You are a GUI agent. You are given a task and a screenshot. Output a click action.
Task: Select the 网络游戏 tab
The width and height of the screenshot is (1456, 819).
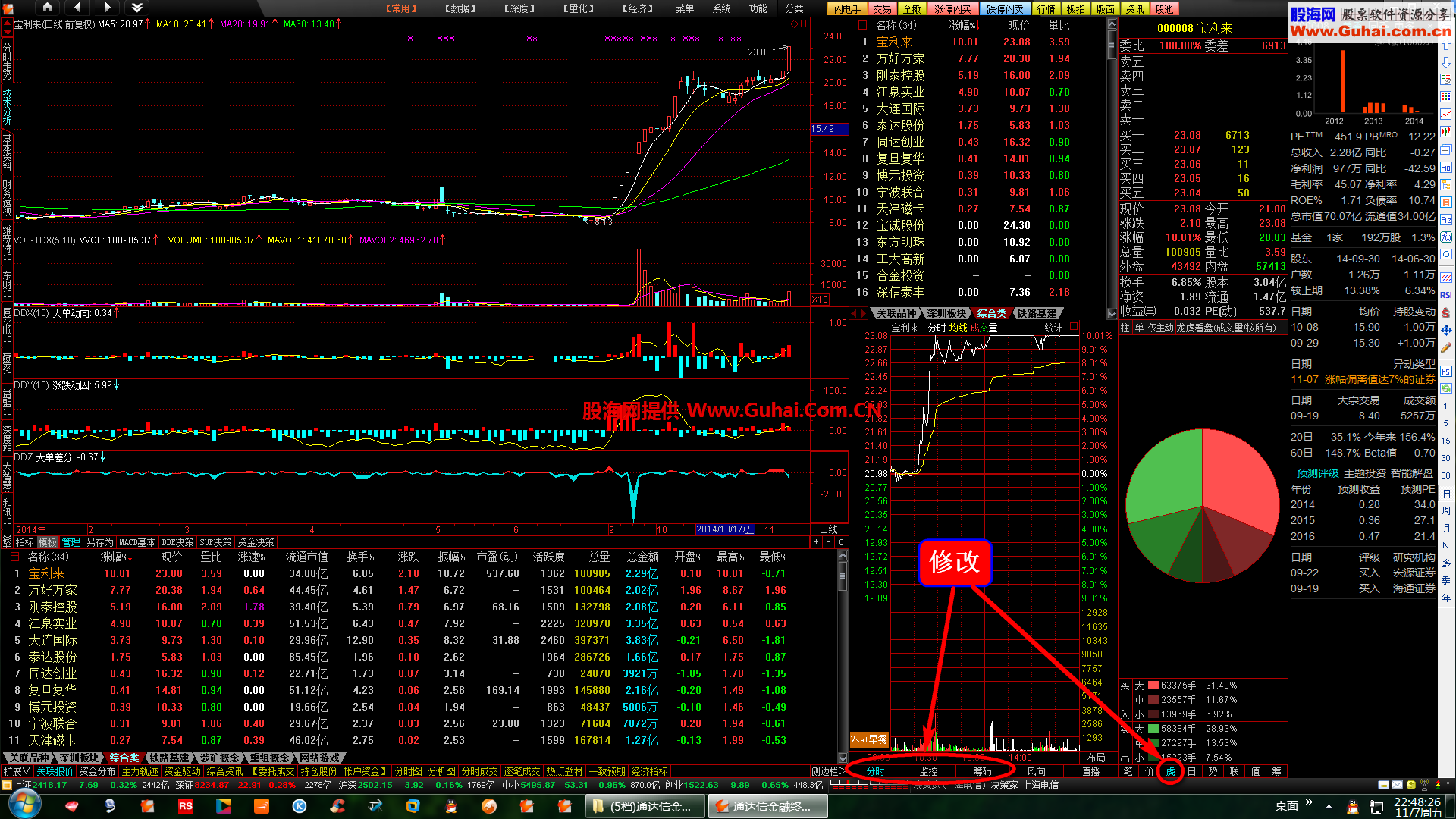click(x=319, y=758)
